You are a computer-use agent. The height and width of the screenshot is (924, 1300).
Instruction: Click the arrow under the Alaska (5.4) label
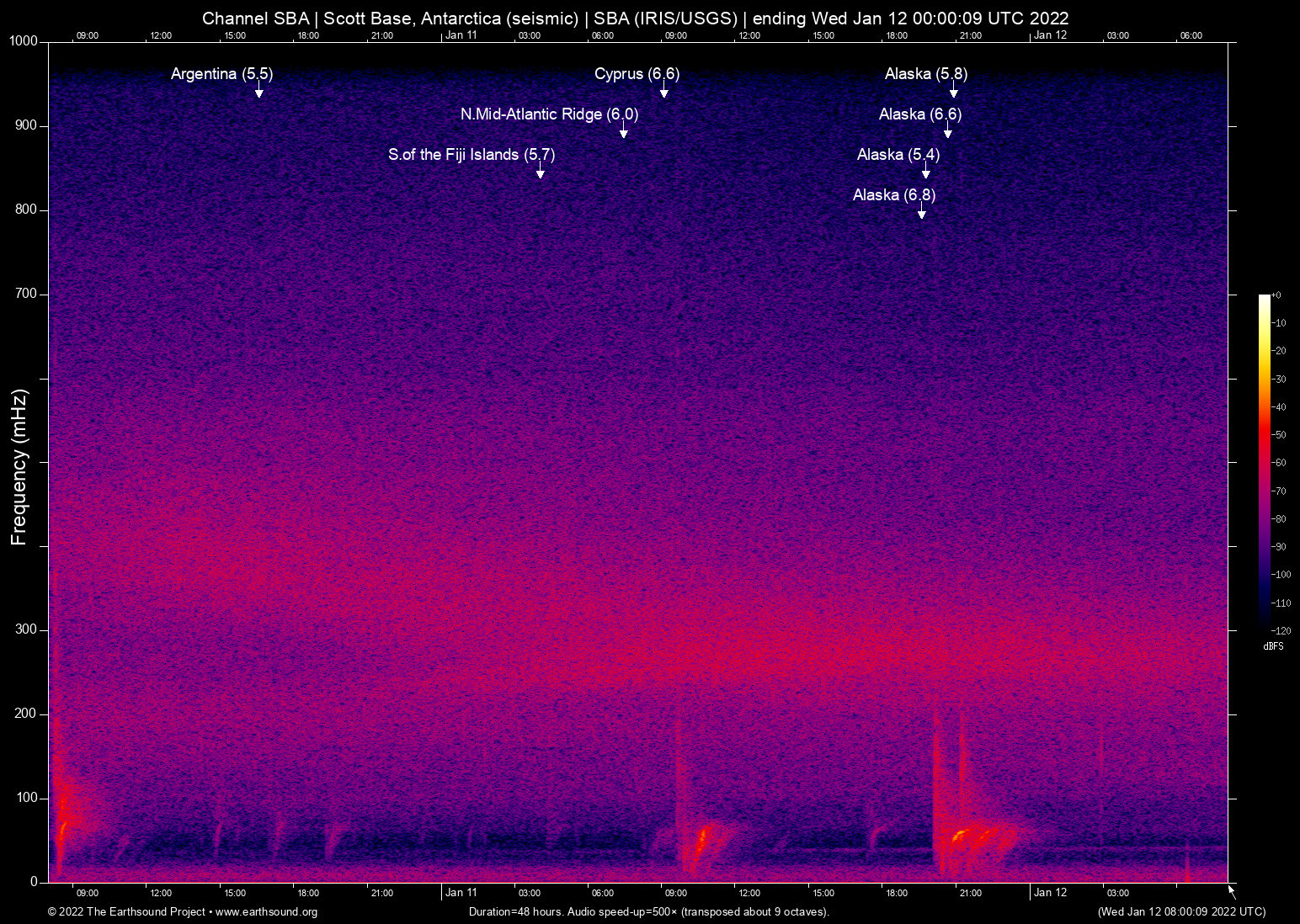pyautogui.click(x=926, y=172)
